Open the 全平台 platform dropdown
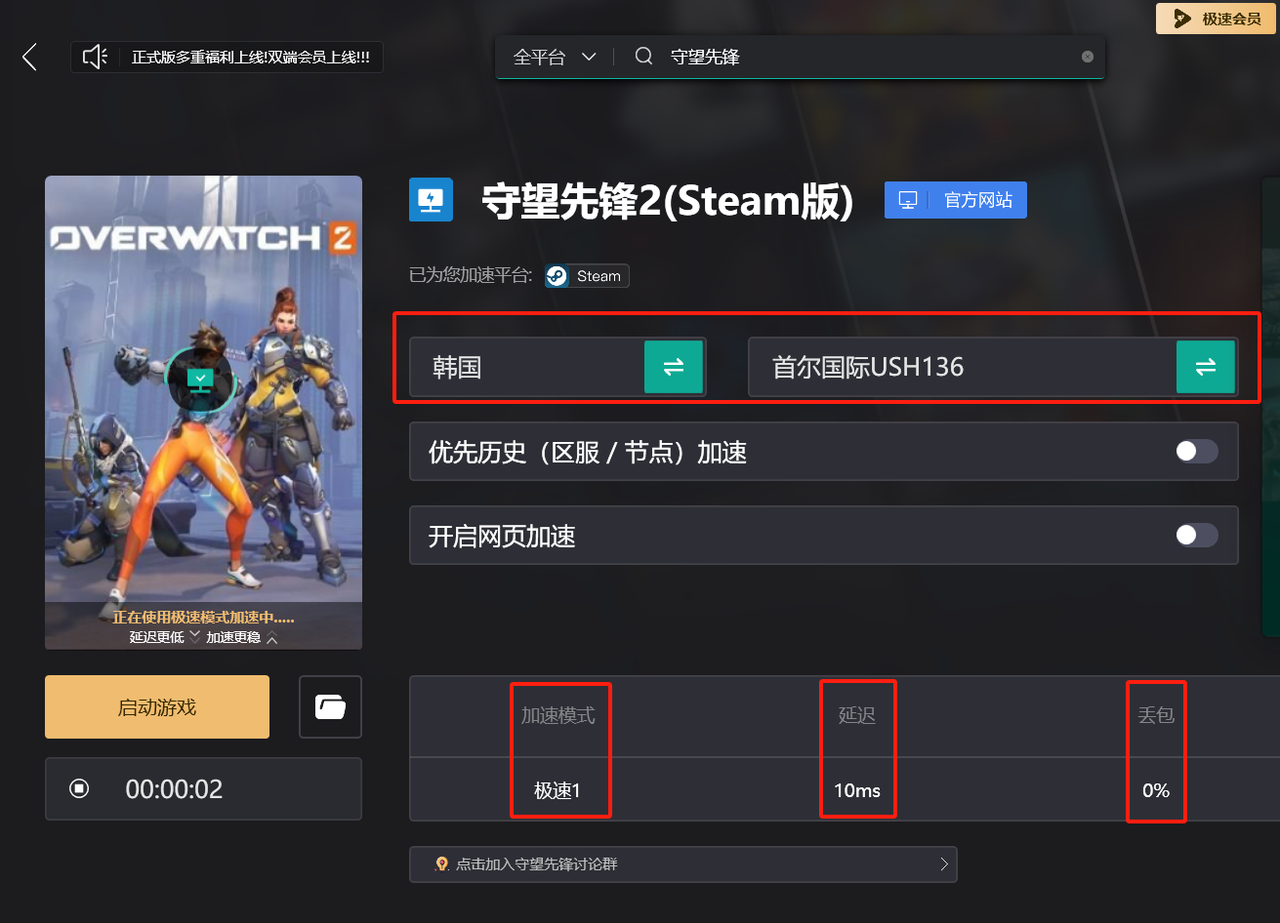 [555, 57]
